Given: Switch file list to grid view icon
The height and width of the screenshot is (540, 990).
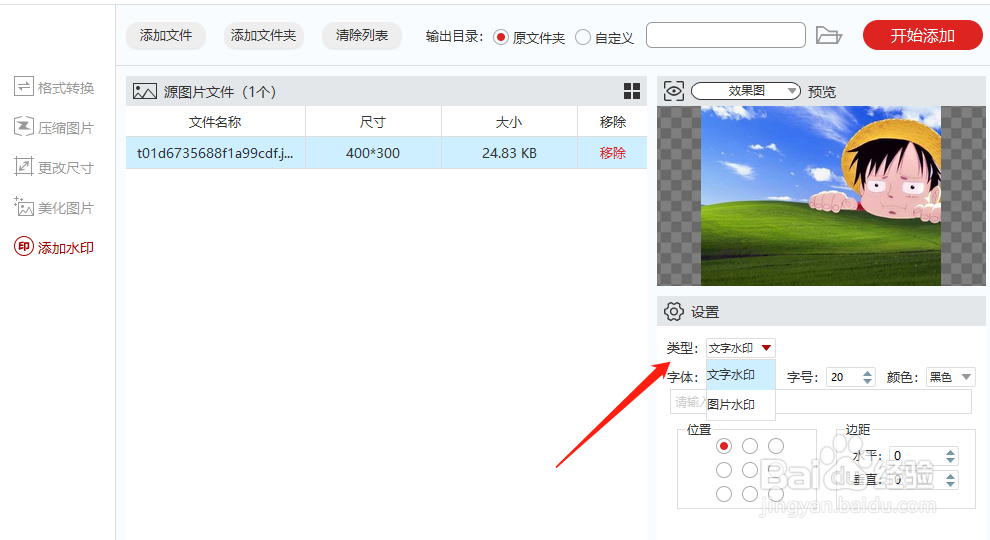Looking at the screenshot, I should [x=632, y=92].
